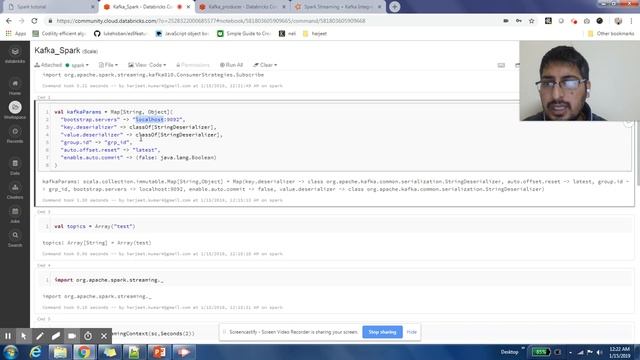640x360 pixels.
Task: Click the battery indicator in system tray
Action: point(541,352)
